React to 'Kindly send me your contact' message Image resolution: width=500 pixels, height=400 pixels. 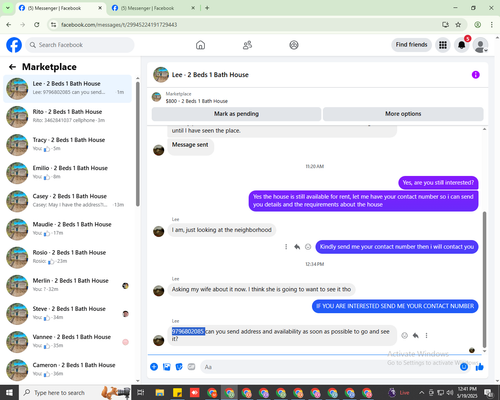pyautogui.click(x=308, y=247)
